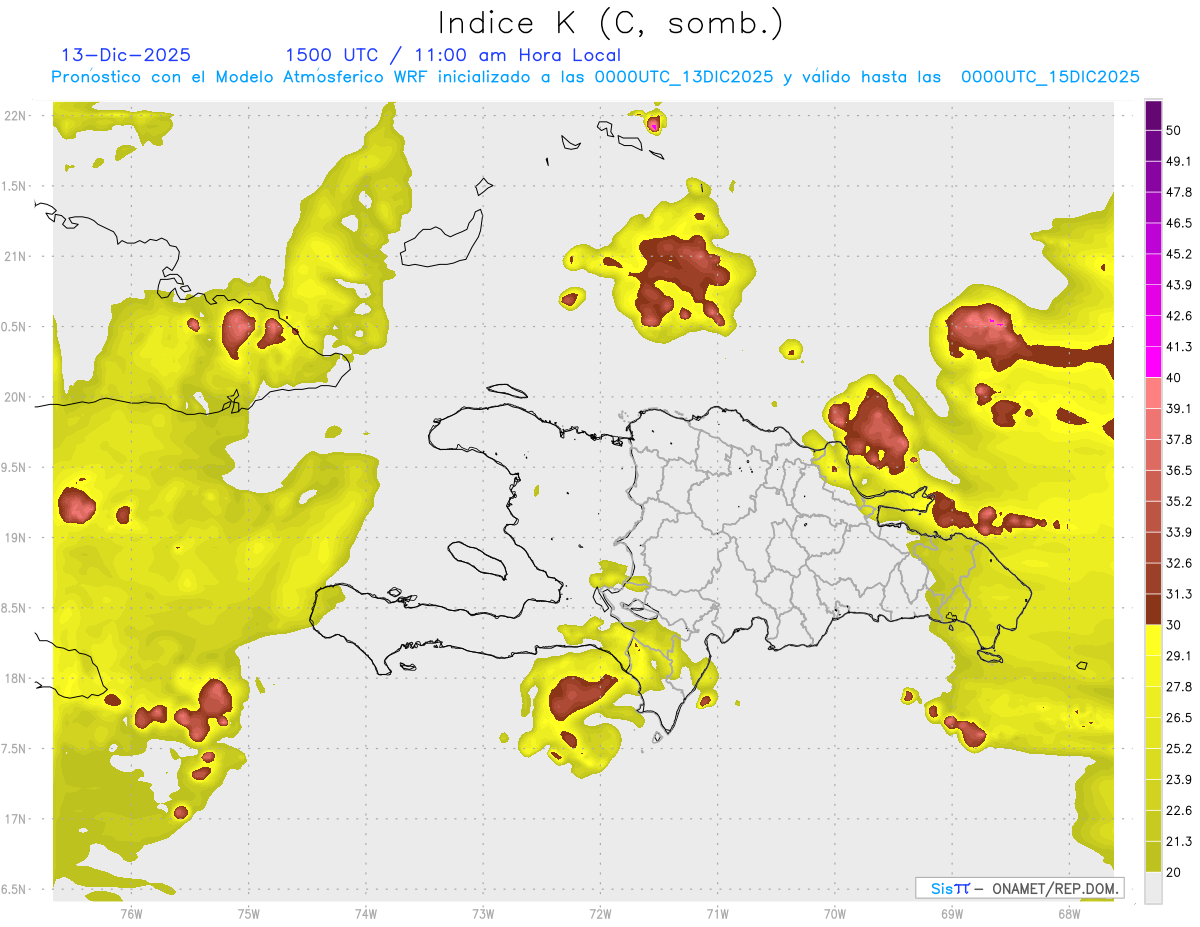Click the 74W longitude axis label

tap(365, 913)
